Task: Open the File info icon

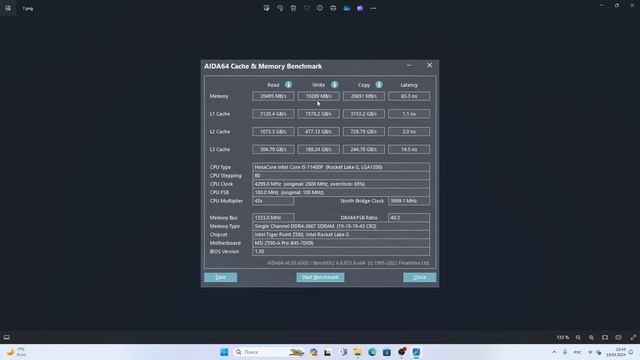Action: point(320,8)
